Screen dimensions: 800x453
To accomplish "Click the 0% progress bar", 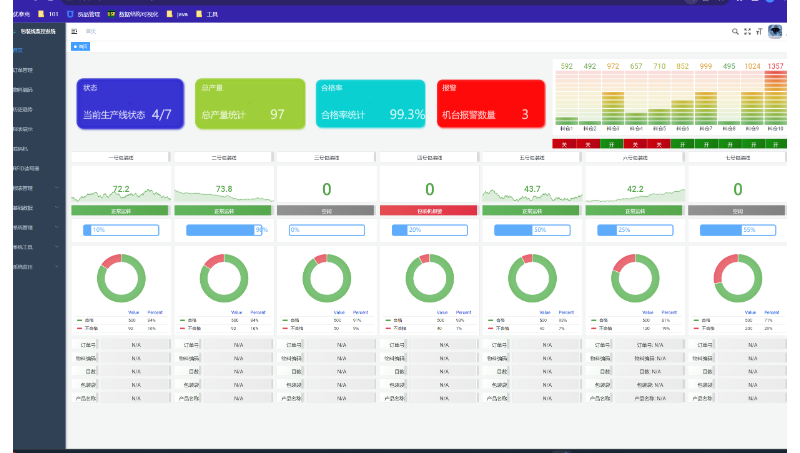I will [x=327, y=230].
